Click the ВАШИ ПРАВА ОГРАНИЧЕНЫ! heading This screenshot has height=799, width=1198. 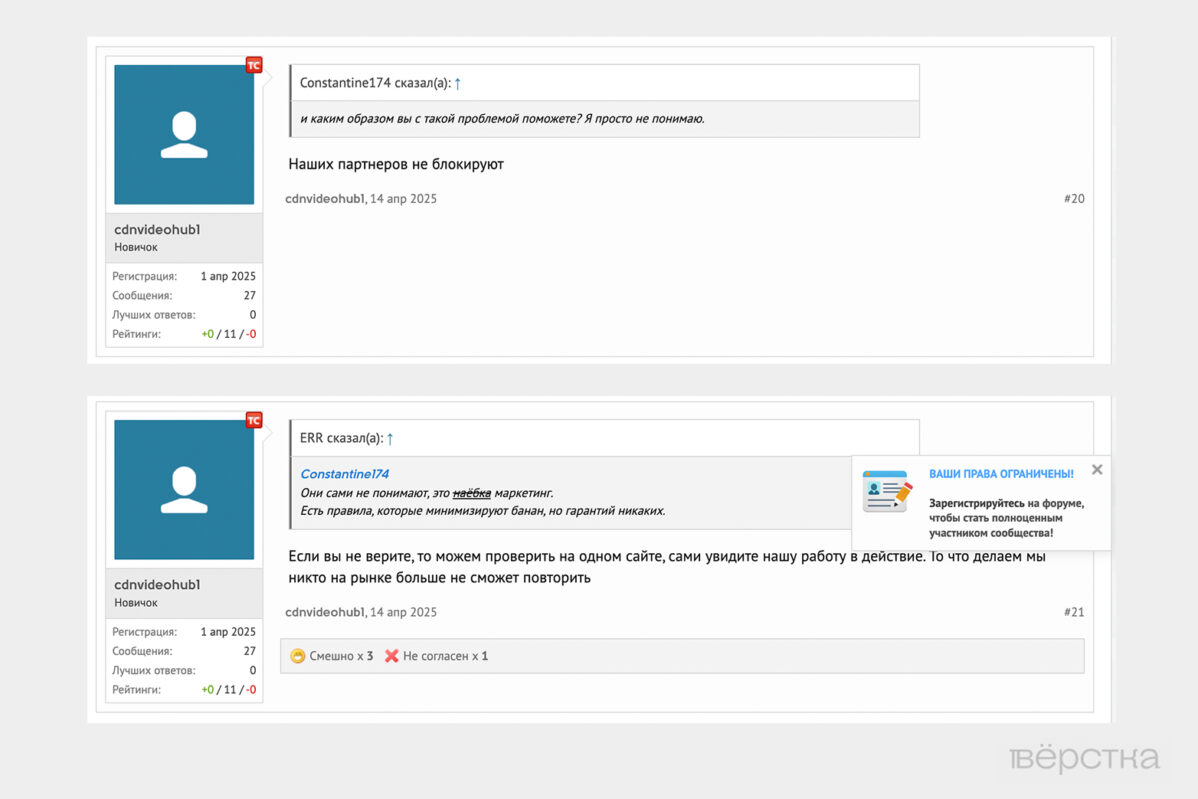[1001, 474]
